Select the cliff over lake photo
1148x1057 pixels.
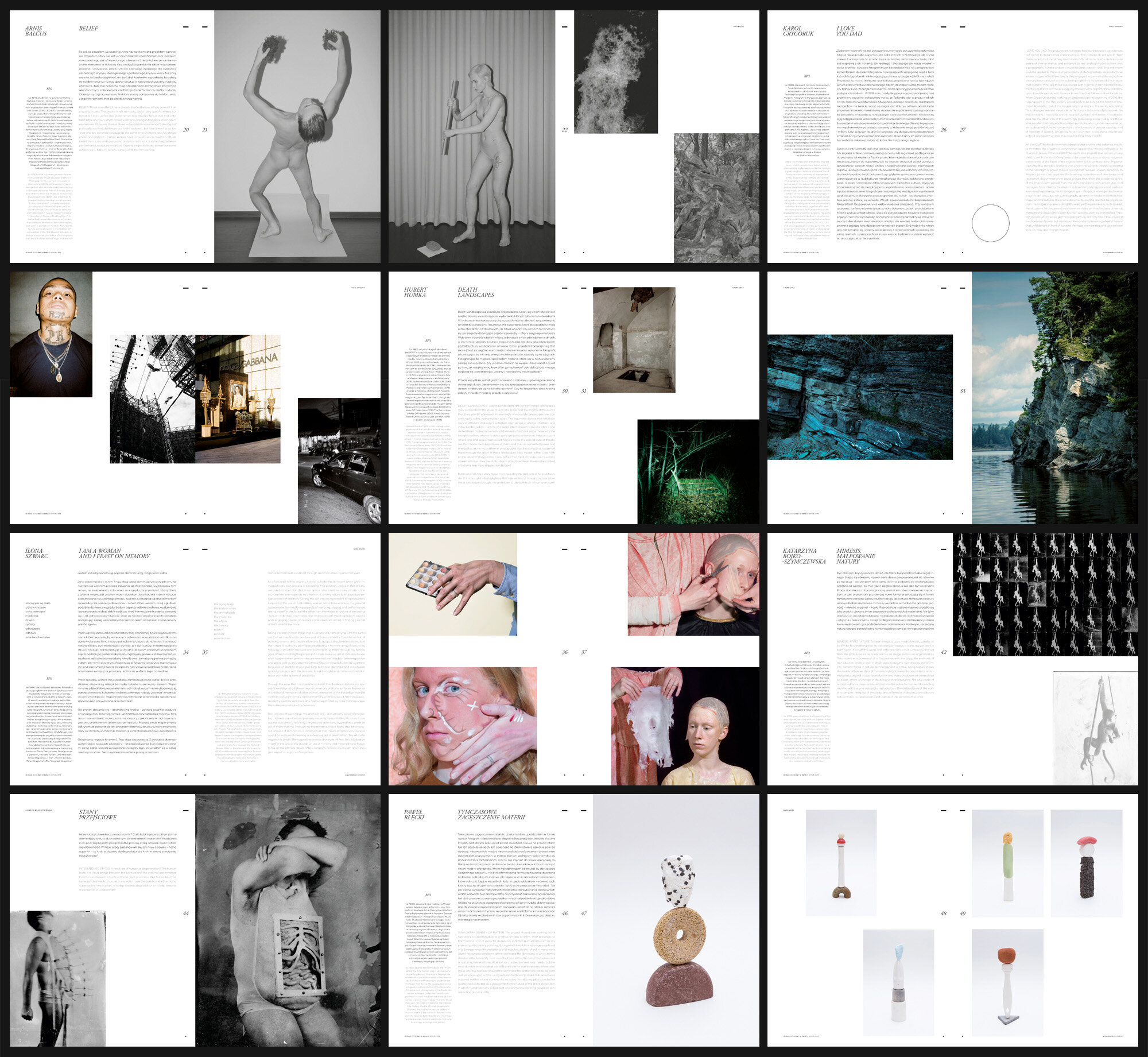[1055, 398]
